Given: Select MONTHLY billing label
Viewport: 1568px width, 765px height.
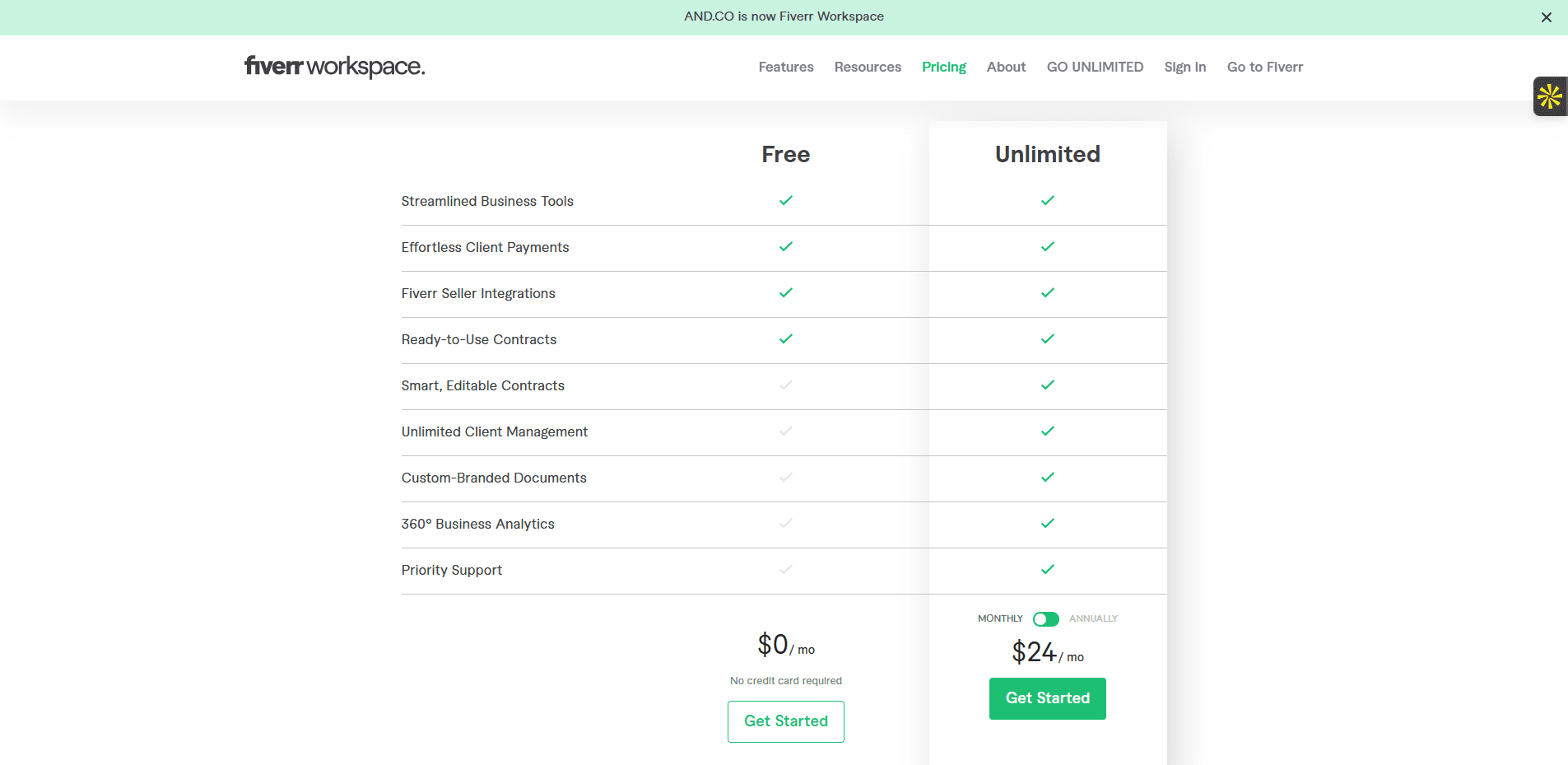Looking at the screenshot, I should click(1000, 618).
